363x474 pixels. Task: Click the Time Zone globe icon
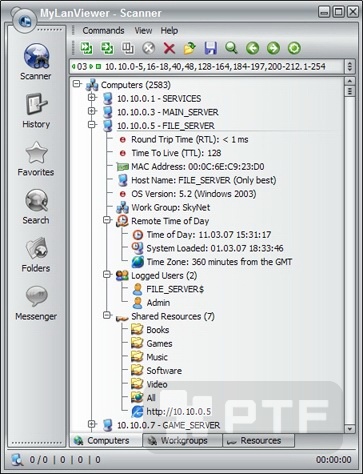point(137,262)
